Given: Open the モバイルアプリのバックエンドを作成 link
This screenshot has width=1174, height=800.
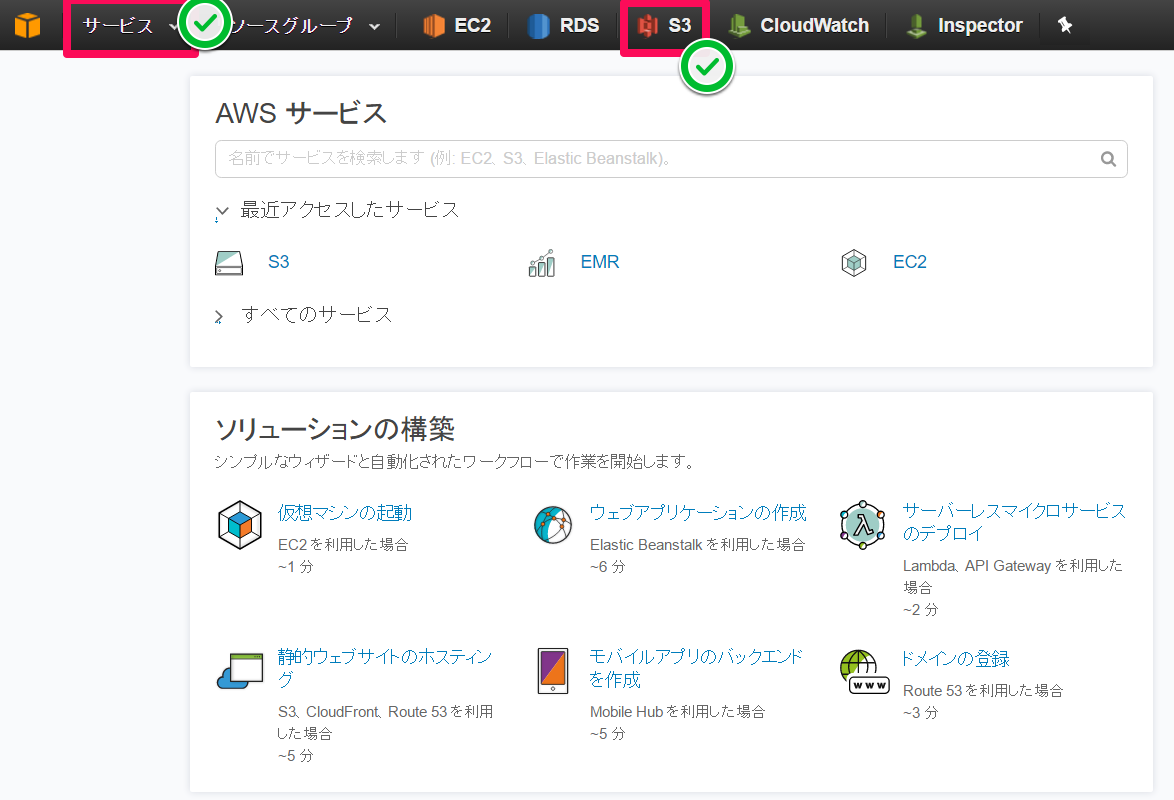Looking at the screenshot, I should coord(696,668).
